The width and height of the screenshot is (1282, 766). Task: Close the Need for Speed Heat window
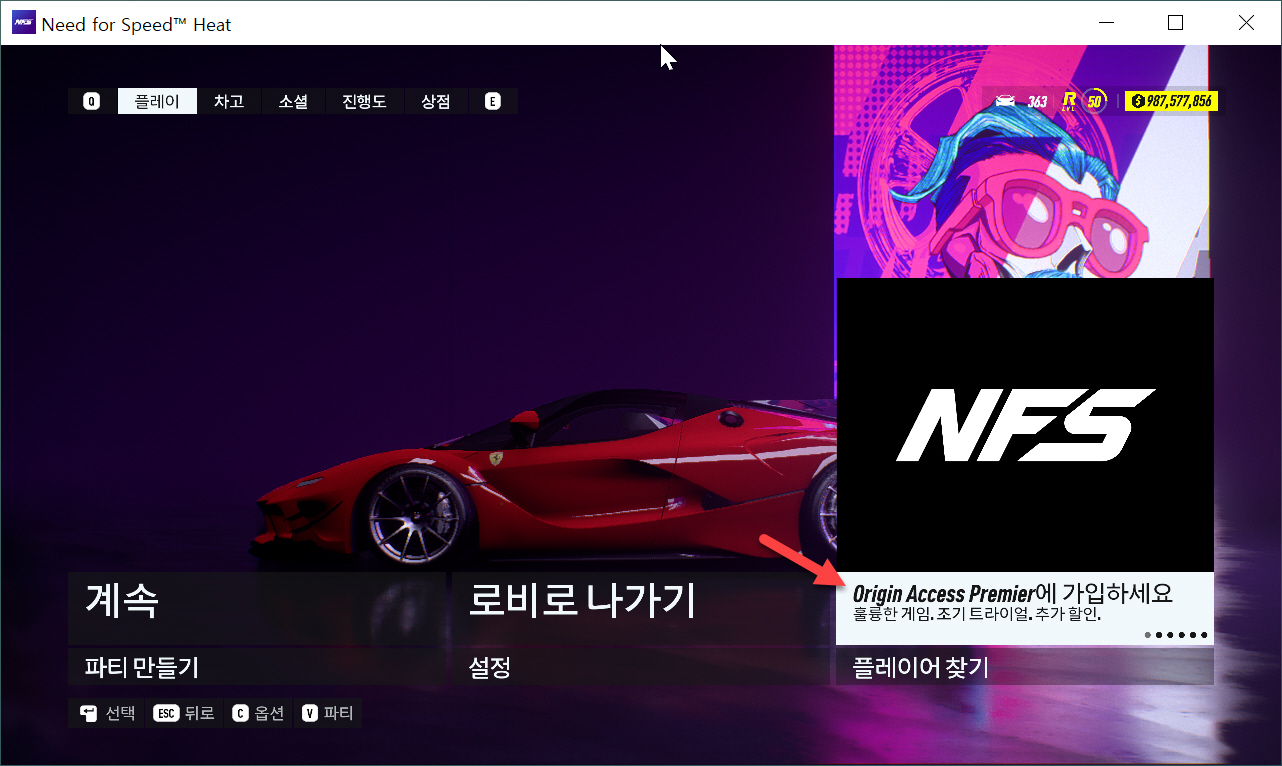[x=1245, y=23]
